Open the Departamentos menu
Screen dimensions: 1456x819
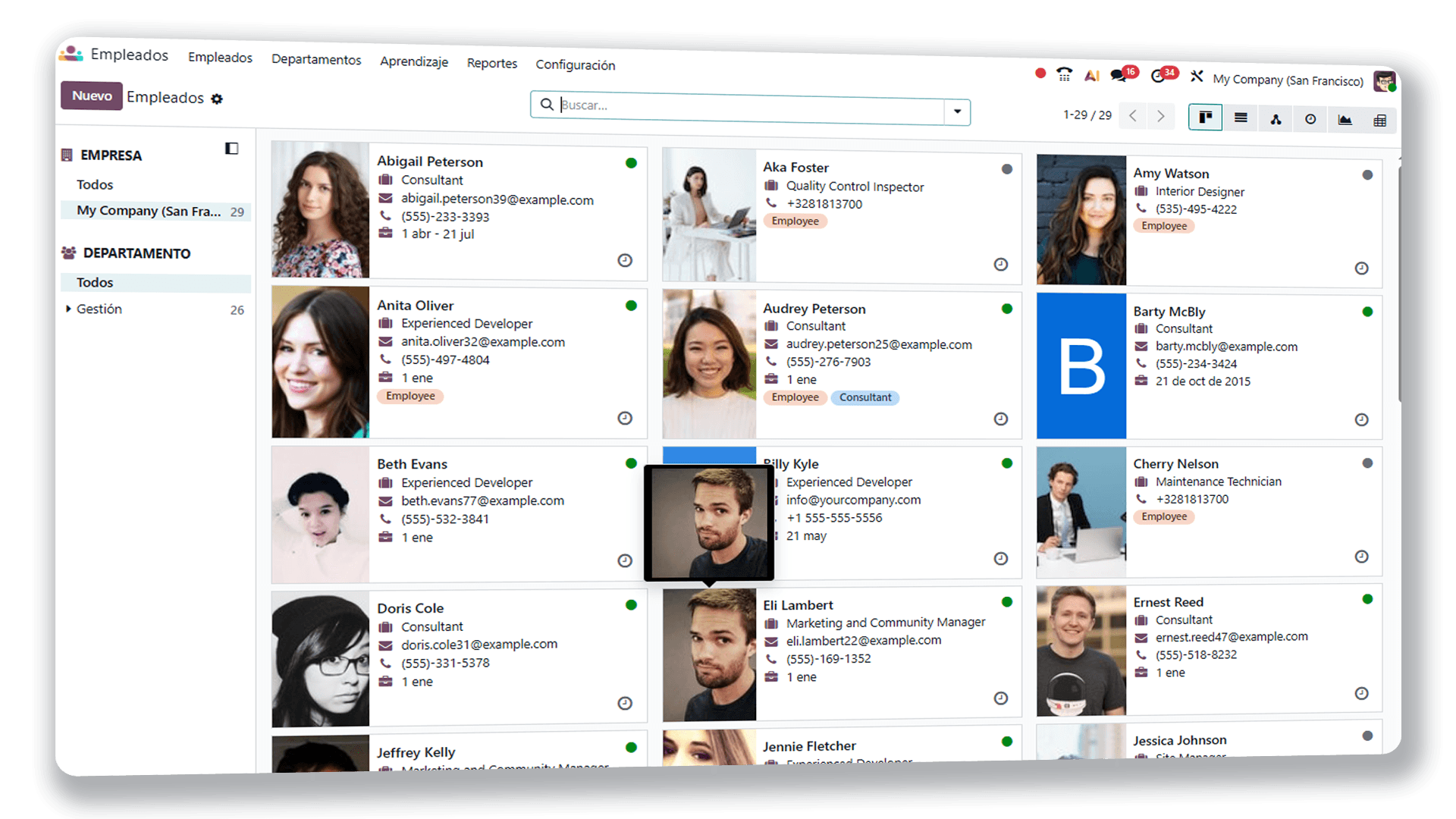[316, 59]
